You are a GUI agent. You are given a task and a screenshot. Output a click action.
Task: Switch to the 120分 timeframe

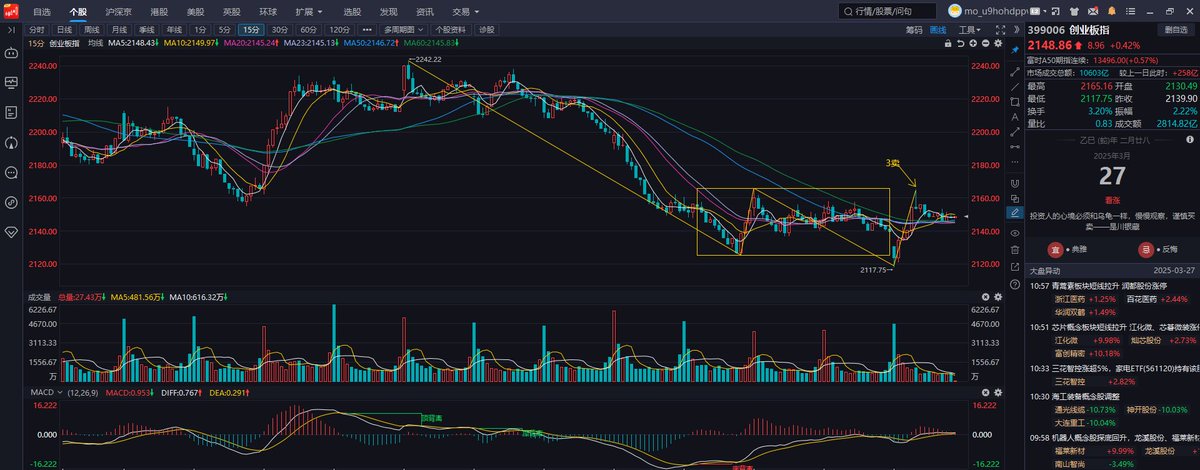click(x=341, y=31)
